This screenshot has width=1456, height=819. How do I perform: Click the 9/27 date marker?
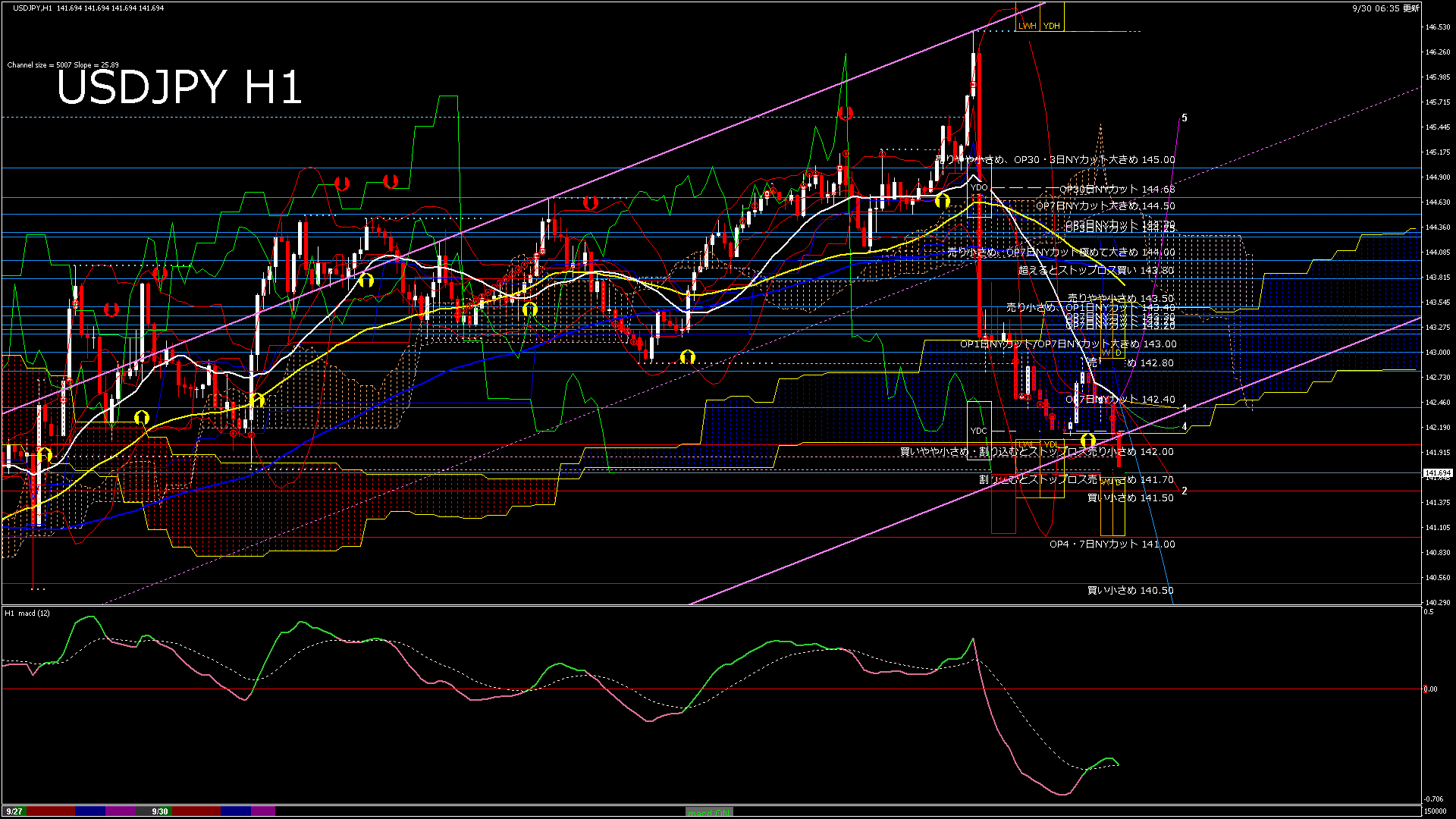14,811
